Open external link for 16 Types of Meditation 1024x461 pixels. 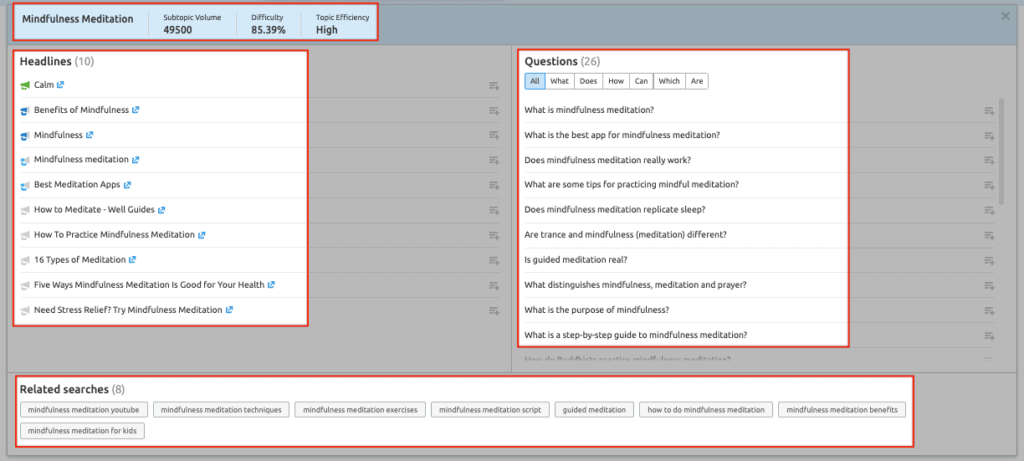tap(133, 260)
